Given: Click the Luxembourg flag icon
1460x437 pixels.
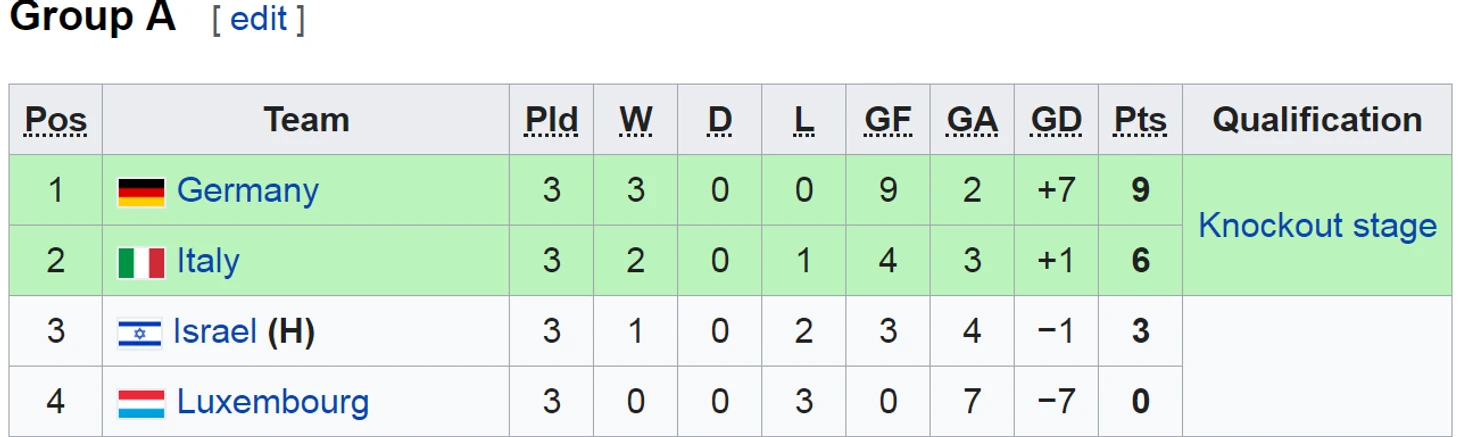Looking at the screenshot, I should 141,404.
